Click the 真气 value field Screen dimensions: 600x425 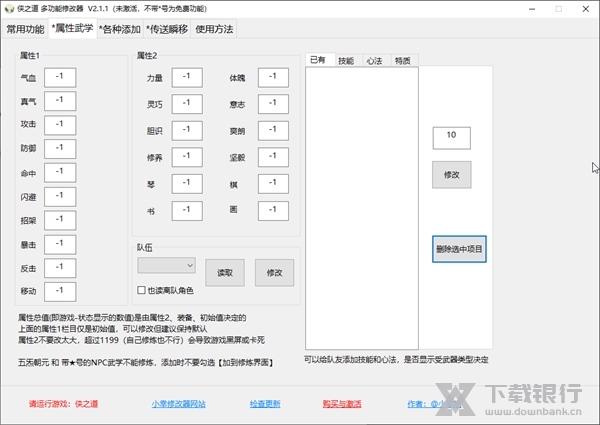pyautogui.click(x=60, y=101)
